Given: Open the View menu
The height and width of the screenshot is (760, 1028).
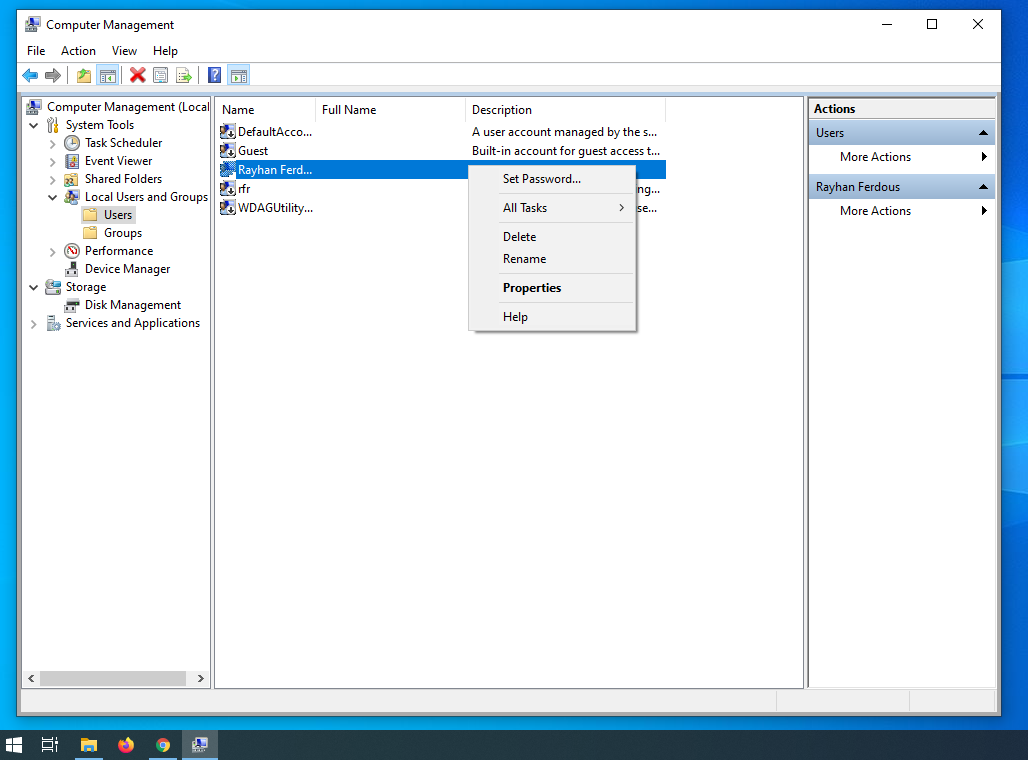Looking at the screenshot, I should pyautogui.click(x=124, y=50).
